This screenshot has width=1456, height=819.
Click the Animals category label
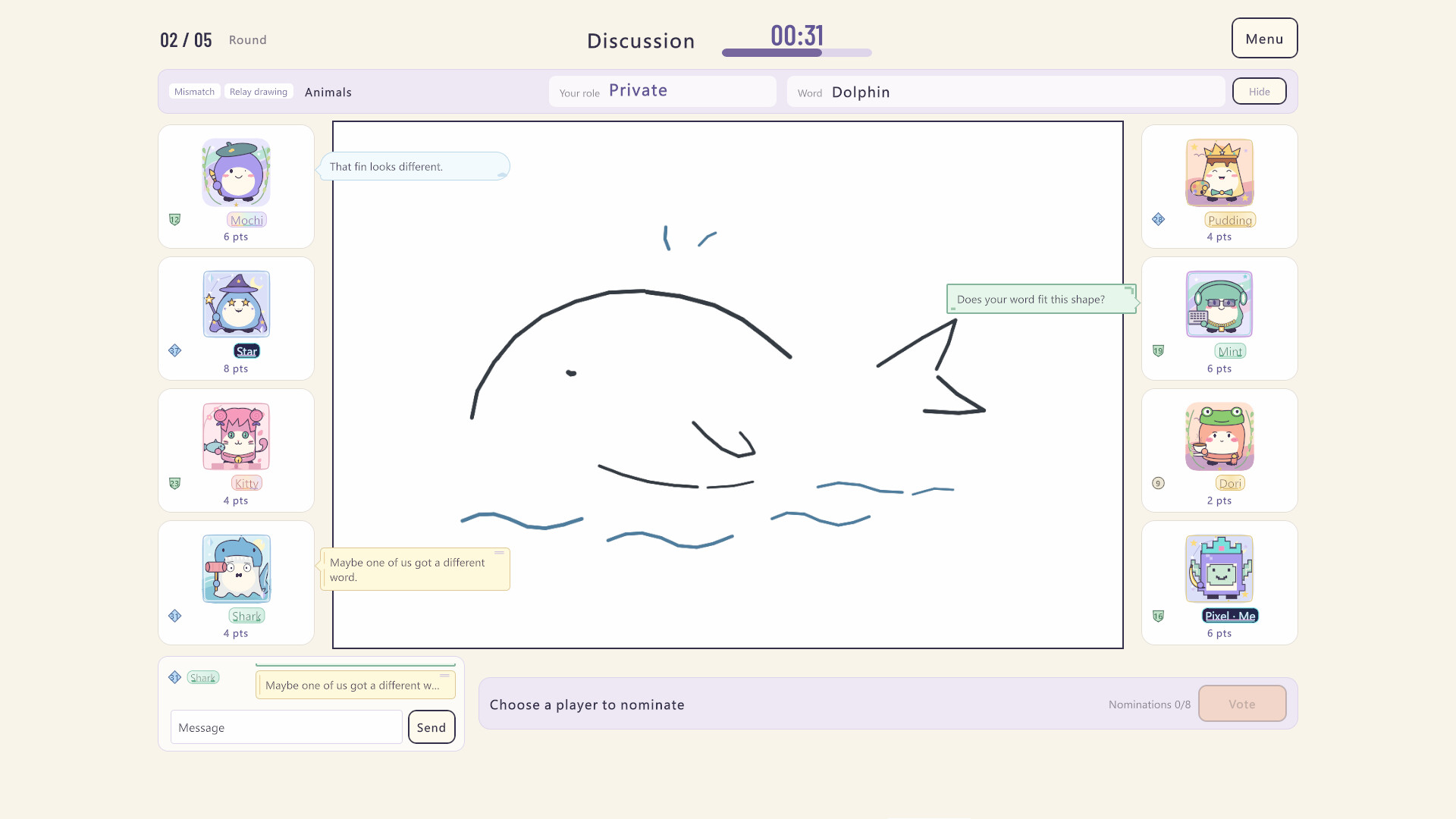click(328, 92)
